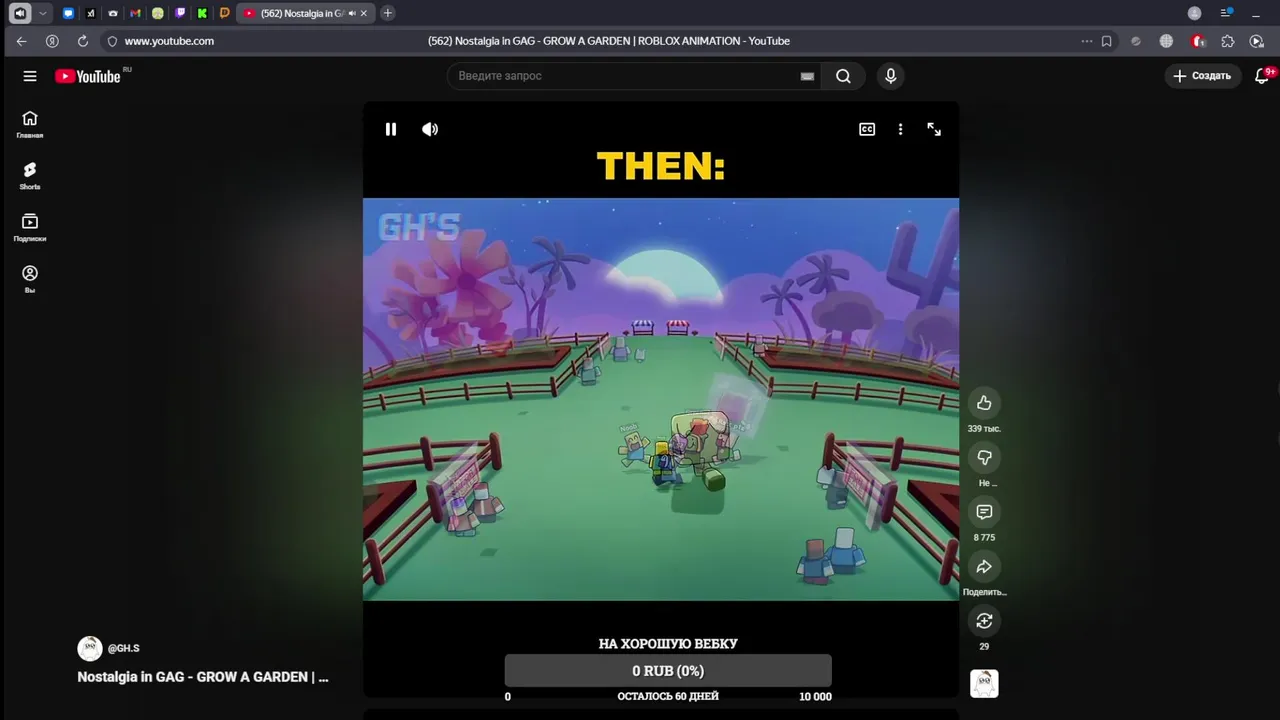The image size is (1280, 720).
Task: Switch to the blue chat pinned tab
Action: 68,13
